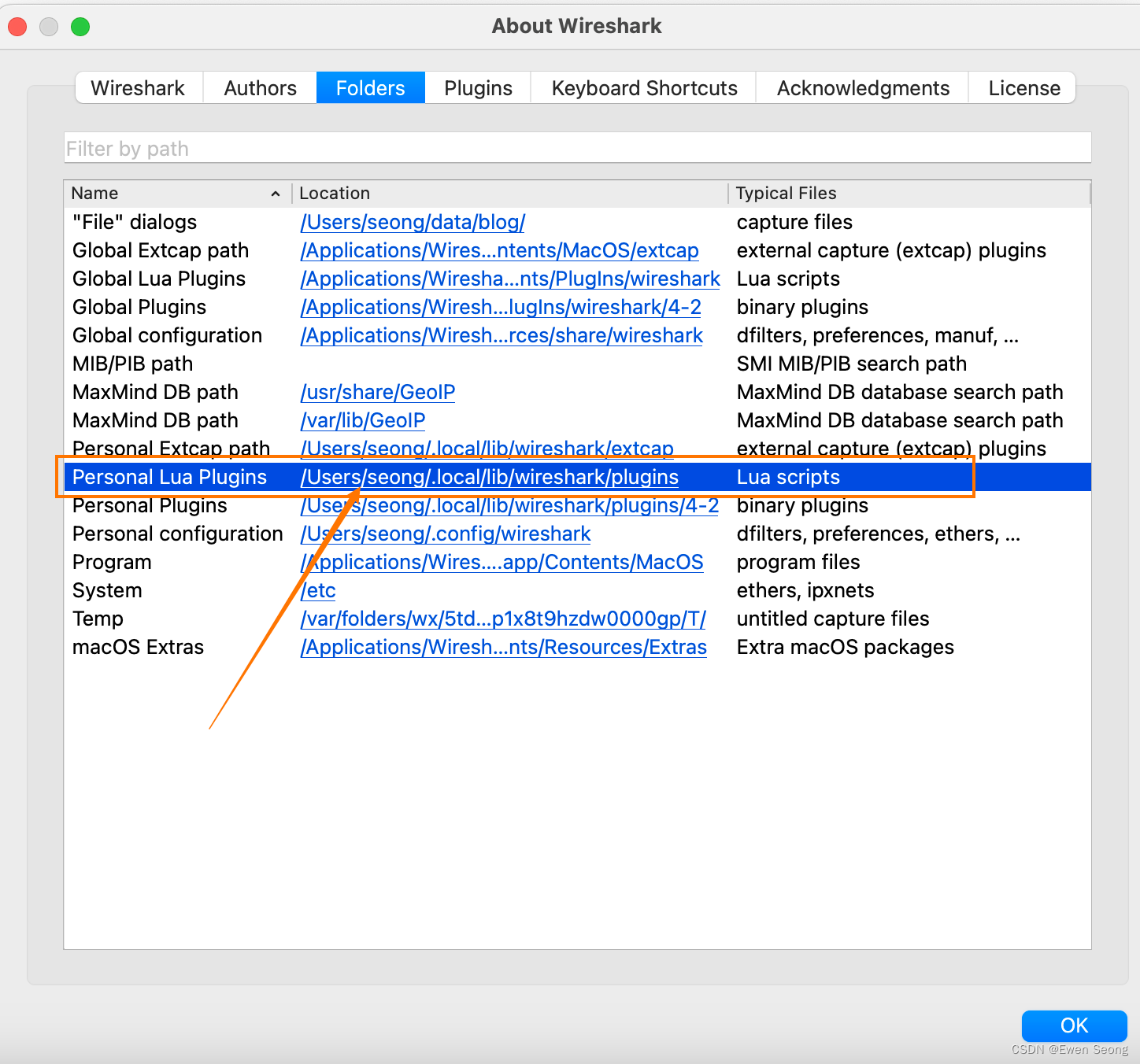Image resolution: width=1140 pixels, height=1064 pixels.
Task: Open the Personal Lua Plugins location link
Action: 489,477
